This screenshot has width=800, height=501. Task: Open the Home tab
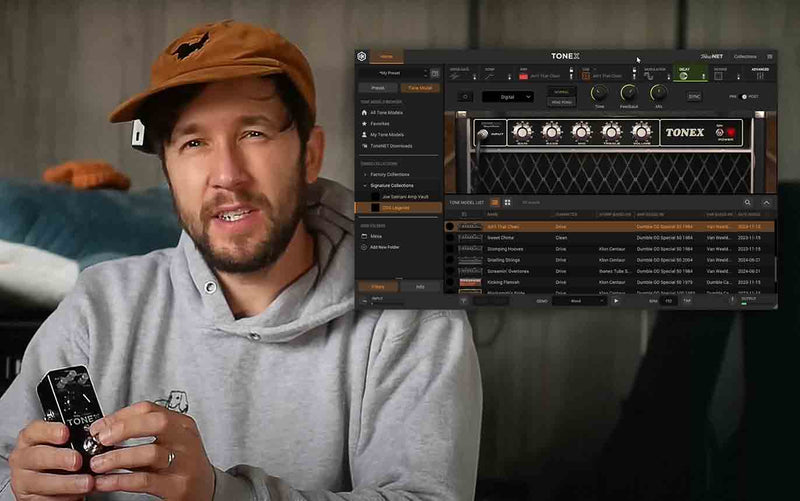click(386, 57)
